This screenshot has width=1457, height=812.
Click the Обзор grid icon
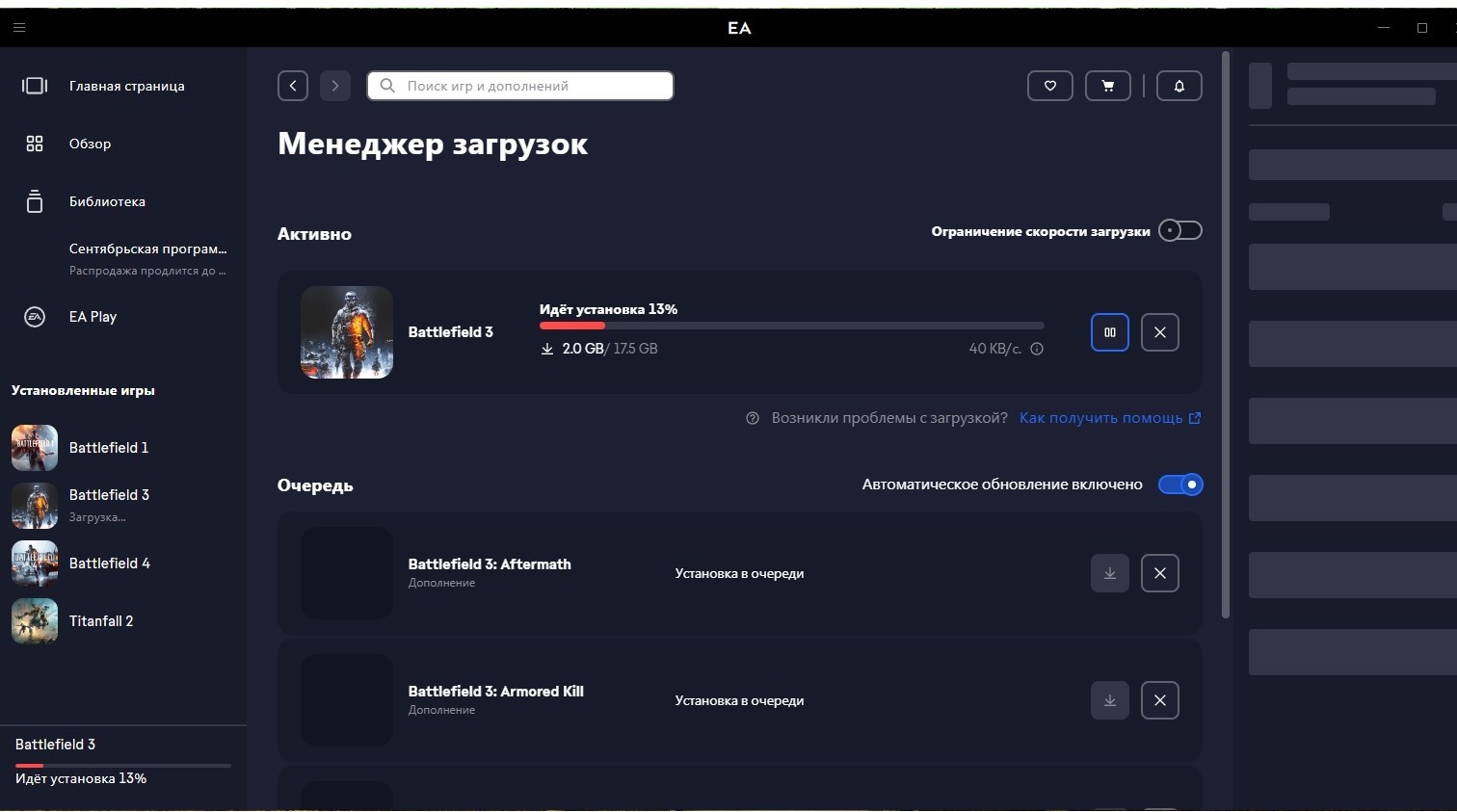click(35, 144)
